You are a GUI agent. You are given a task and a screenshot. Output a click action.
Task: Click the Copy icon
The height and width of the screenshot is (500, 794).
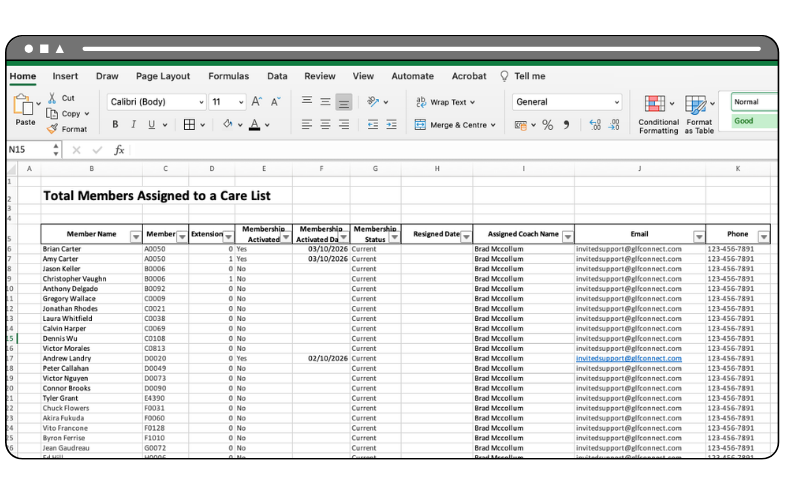coord(52,113)
